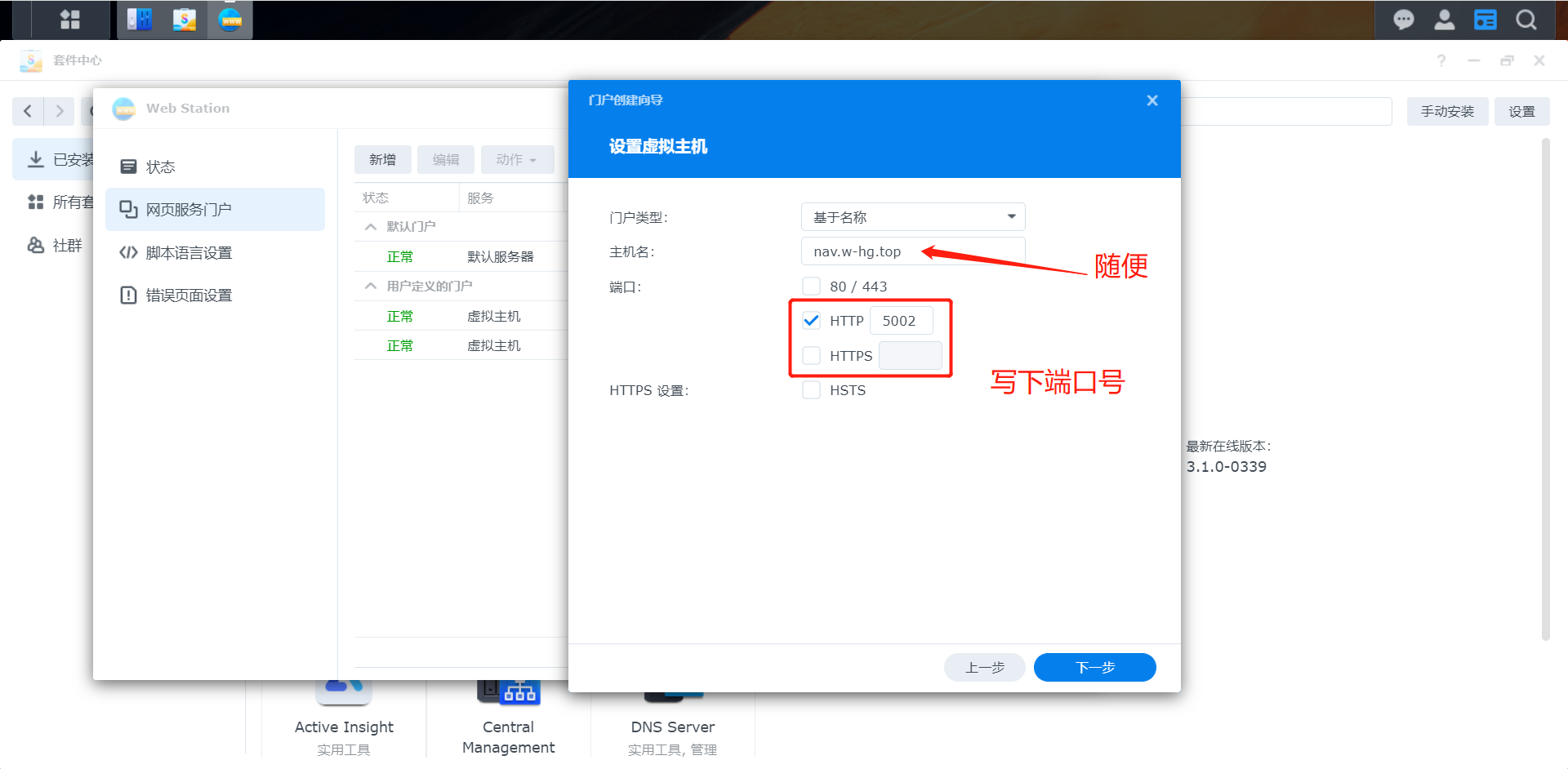Screen dimensions: 1568x769
Task: Open Active Insight package icon
Action: [344, 691]
